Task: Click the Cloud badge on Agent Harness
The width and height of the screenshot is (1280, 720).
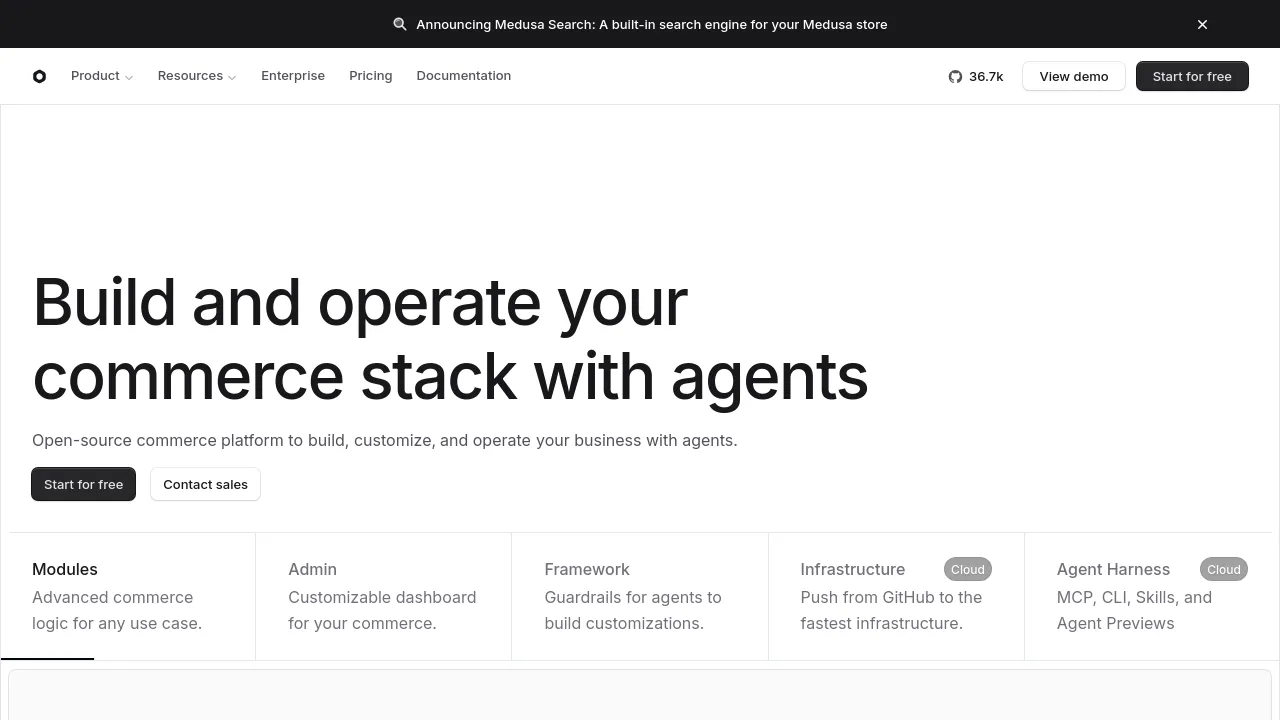Action: pyautogui.click(x=1224, y=569)
